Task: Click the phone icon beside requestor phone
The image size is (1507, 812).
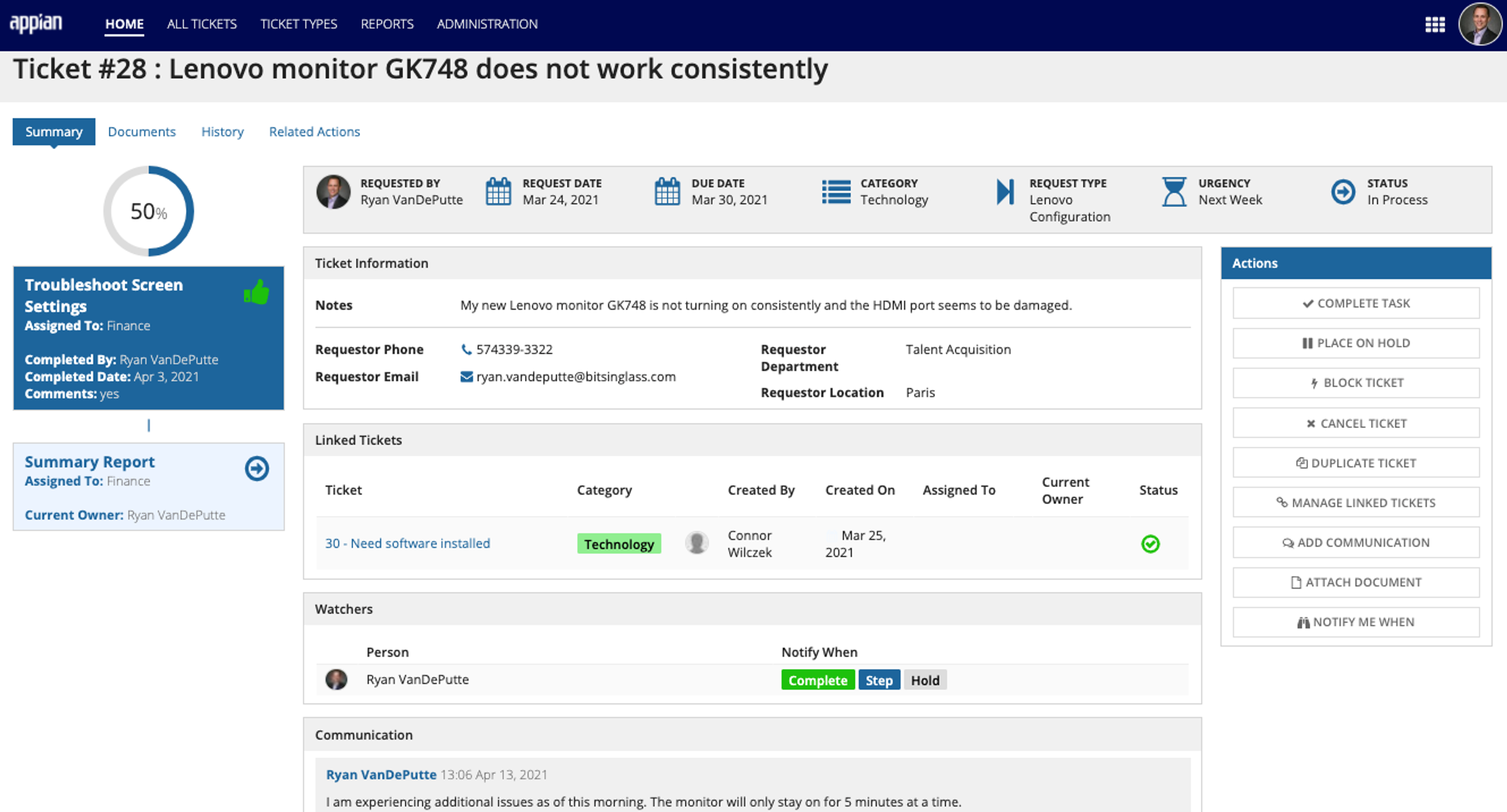Action: [x=466, y=349]
